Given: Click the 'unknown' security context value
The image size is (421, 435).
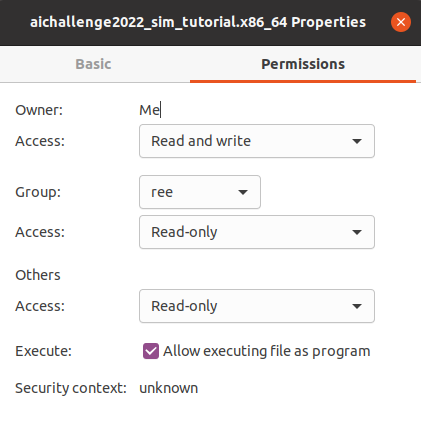Looking at the screenshot, I should click(x=169, y=388).
